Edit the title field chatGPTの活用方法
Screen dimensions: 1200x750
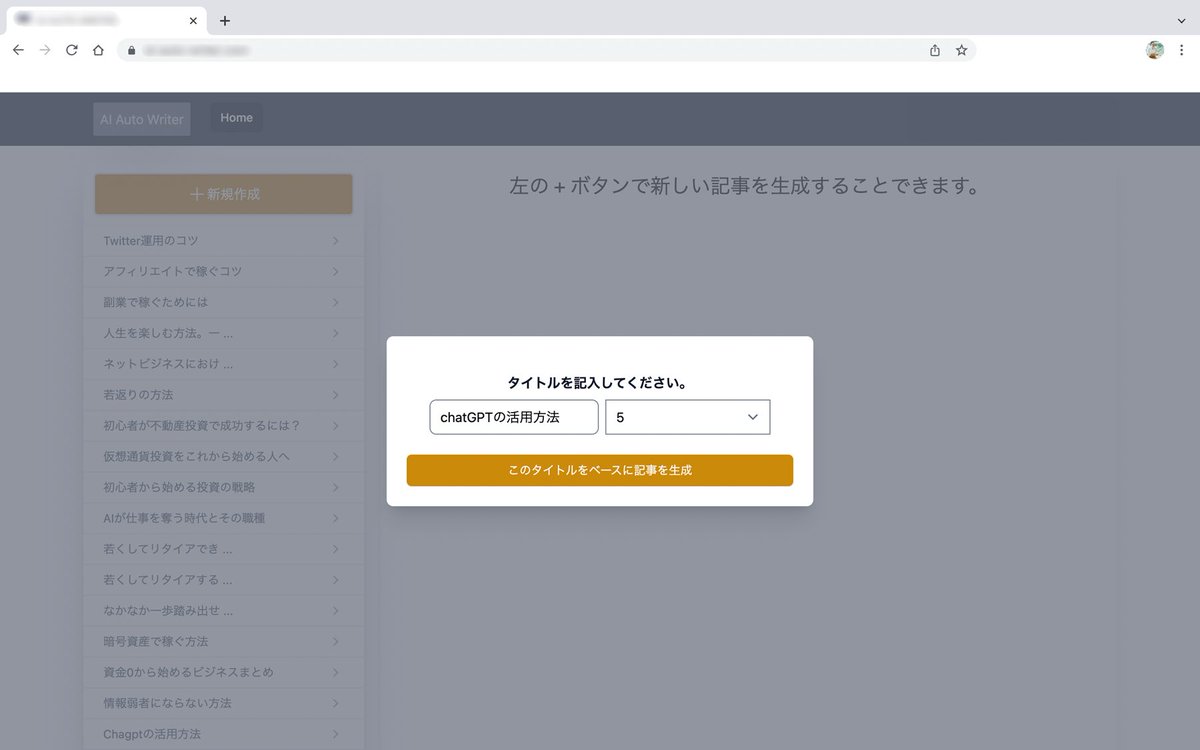click(x=514, y=417)
